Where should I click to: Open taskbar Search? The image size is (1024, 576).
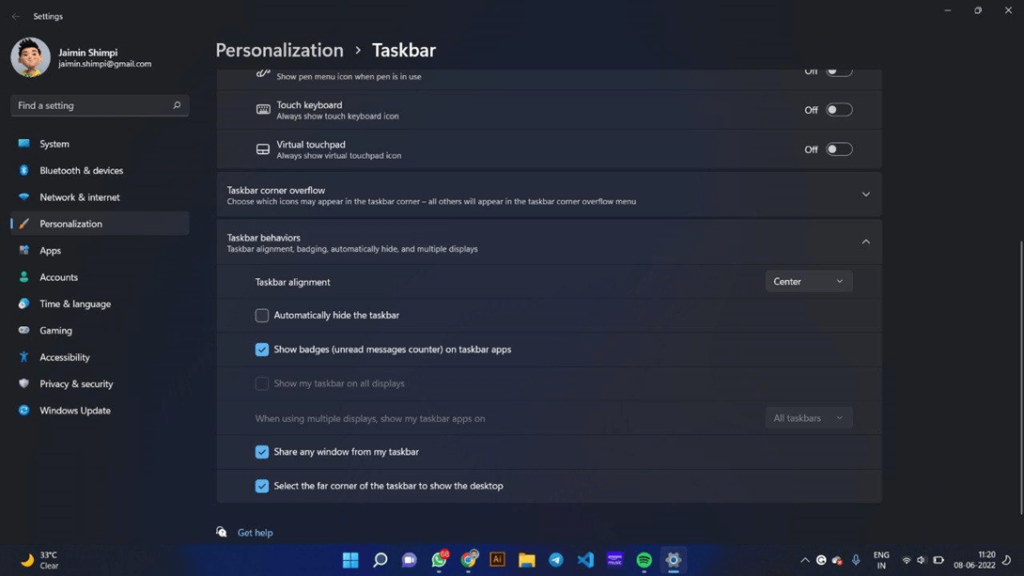pyautogui.click(x=380, y=560)
